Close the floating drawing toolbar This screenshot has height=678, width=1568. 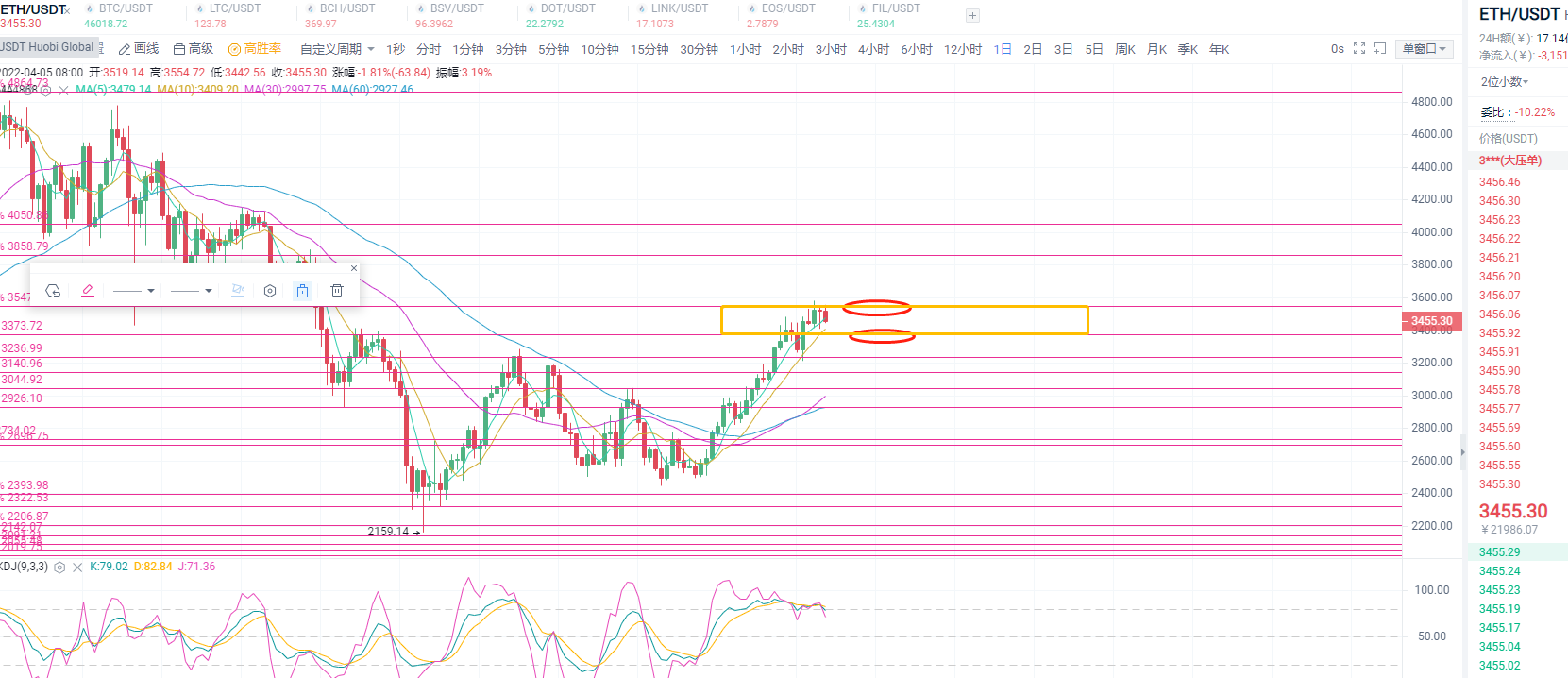point(354,268)
